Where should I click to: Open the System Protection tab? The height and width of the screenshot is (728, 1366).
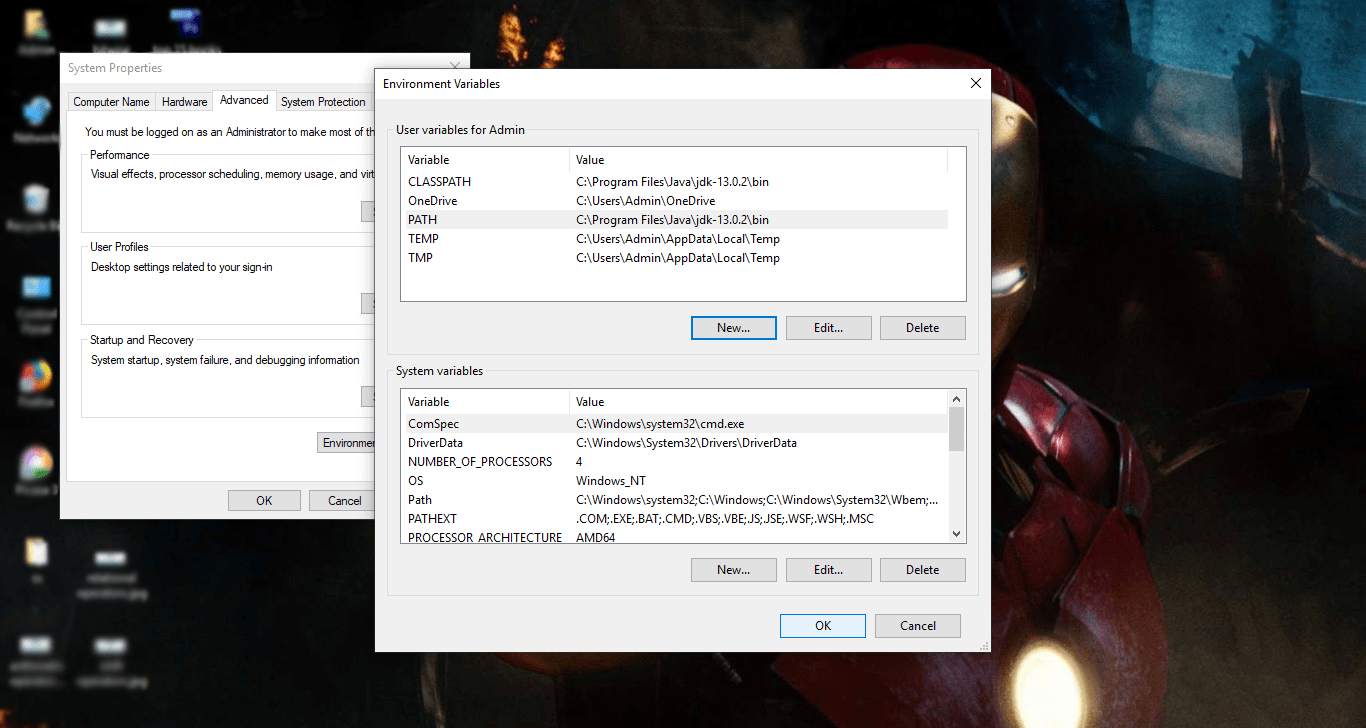point(322,101)
